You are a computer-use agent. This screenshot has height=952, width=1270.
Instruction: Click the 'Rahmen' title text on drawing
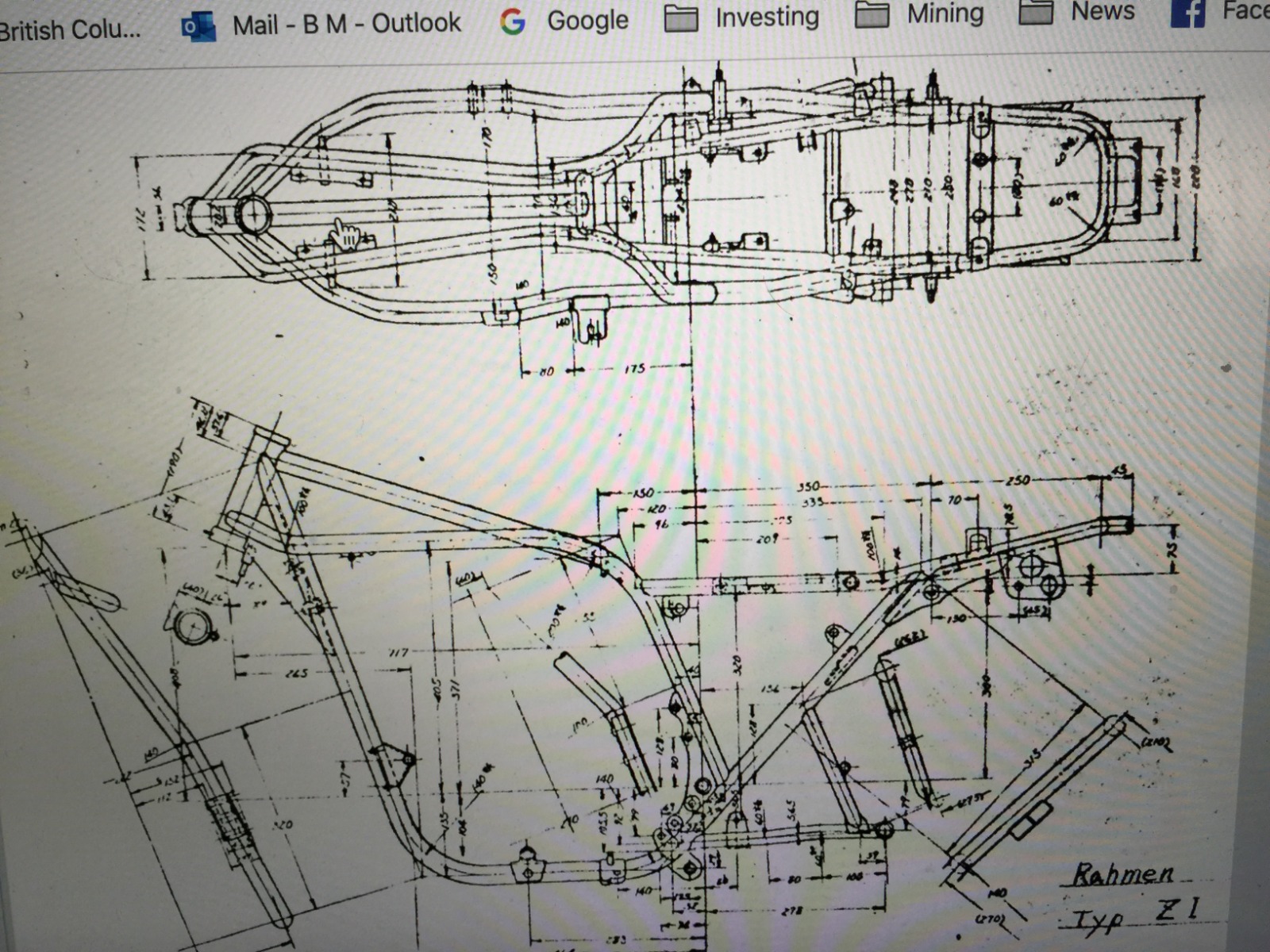tap(1123, 875)
